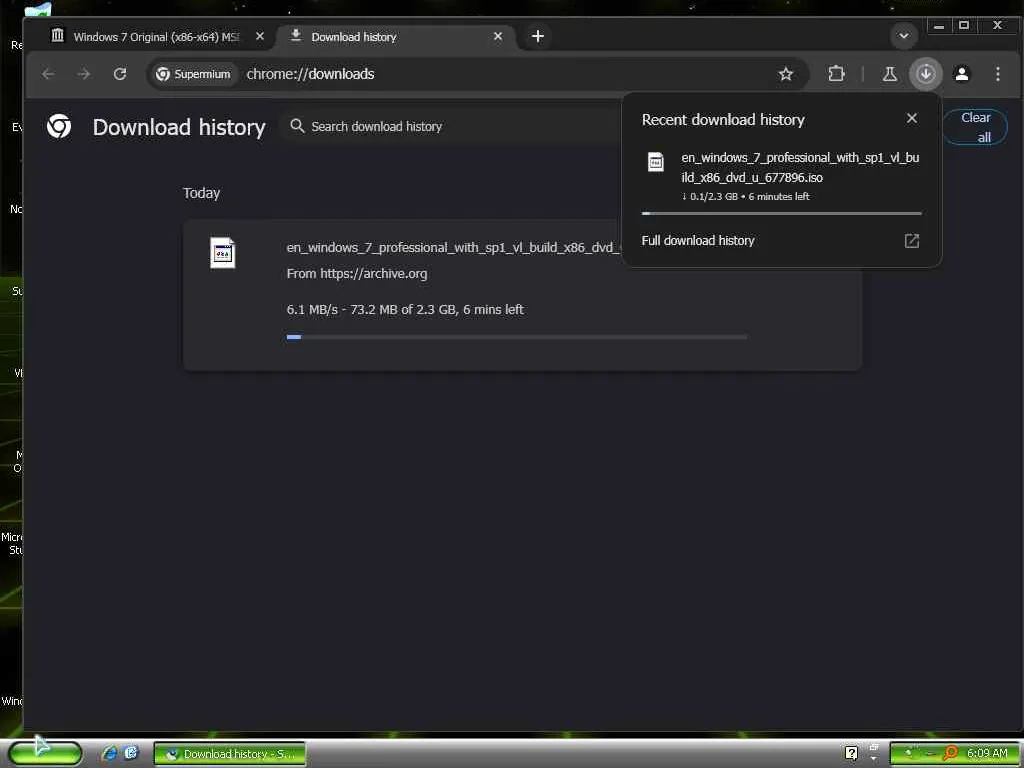This screenshot has height=768, width=1024.
Task: Click the ISO file icon in the popup
Action: [x=656, y=162]
